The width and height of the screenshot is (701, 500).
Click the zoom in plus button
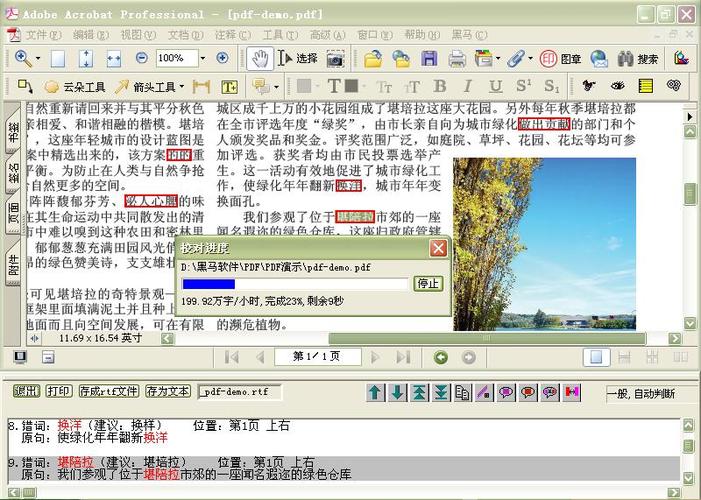pos(222,58)
